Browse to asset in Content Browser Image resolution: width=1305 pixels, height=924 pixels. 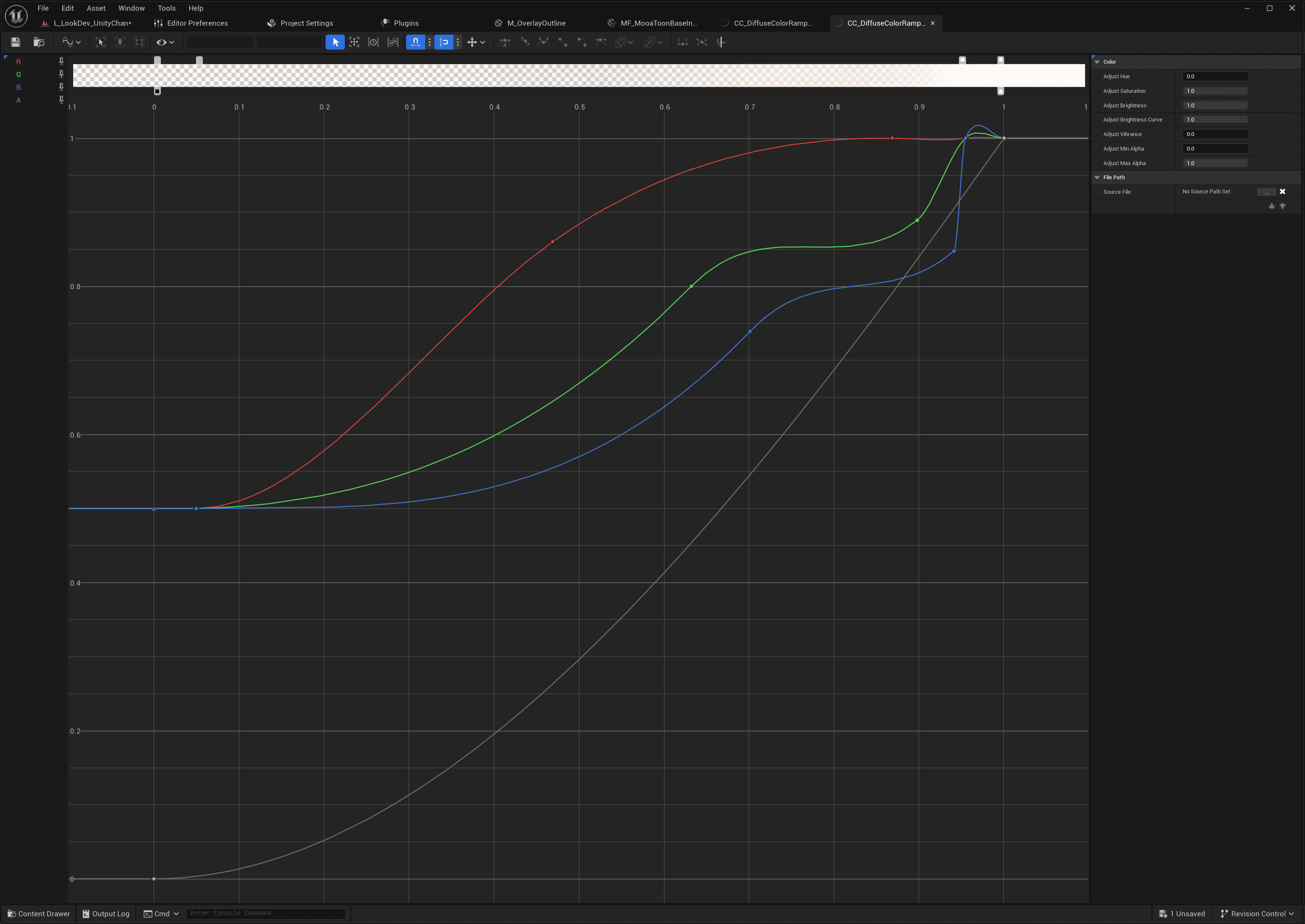[x=39, y=42]
